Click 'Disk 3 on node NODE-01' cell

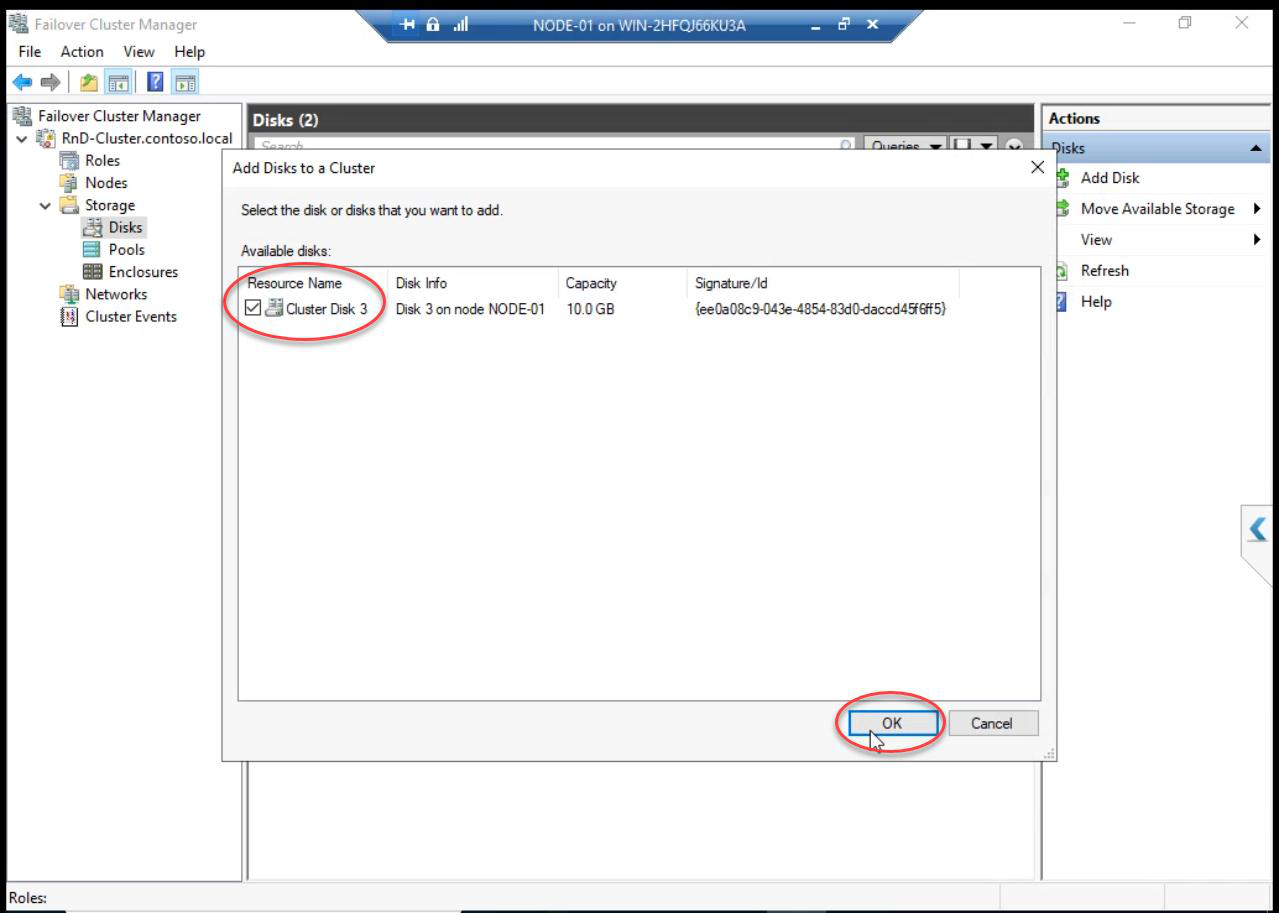click(470, 309)
